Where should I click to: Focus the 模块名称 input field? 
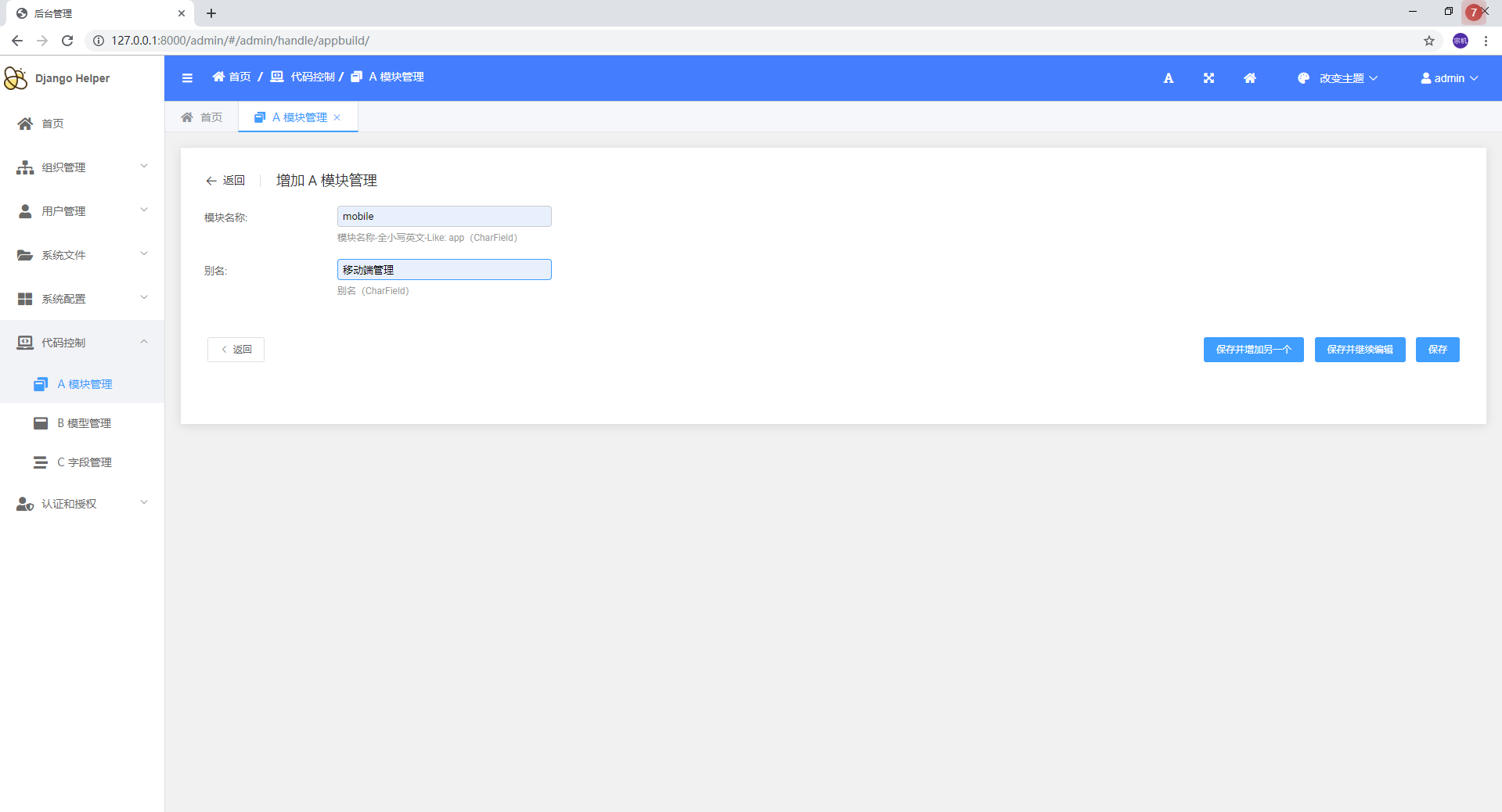[444, 217]
